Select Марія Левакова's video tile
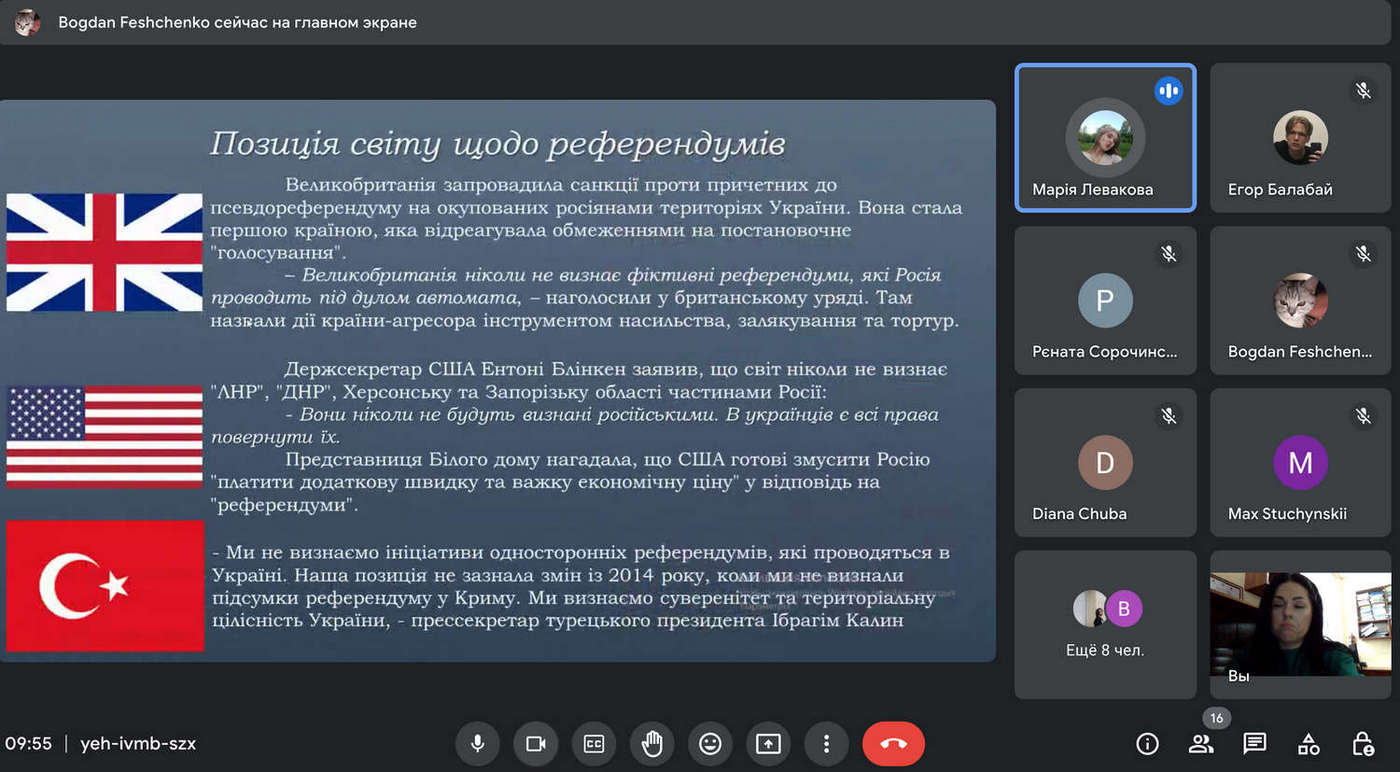Screen dimensions: 1400x772 click(x=1105, y=138)
